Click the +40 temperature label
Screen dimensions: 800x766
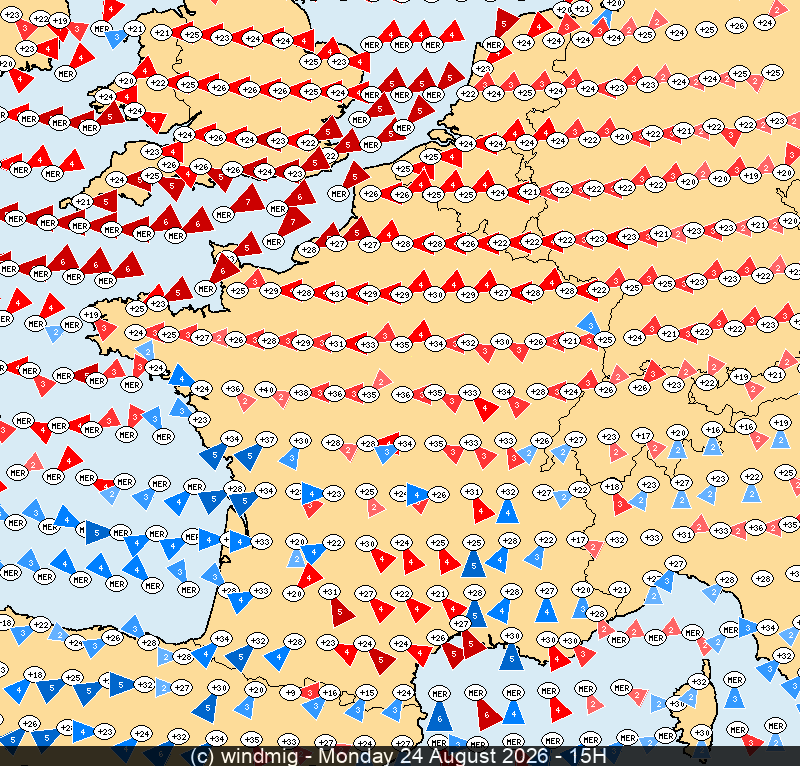(265, 390)
